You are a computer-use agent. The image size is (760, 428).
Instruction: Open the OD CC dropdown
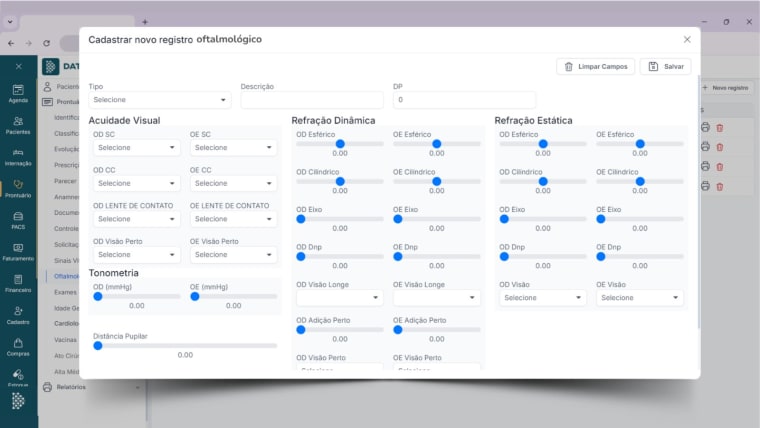coord(136,183)
